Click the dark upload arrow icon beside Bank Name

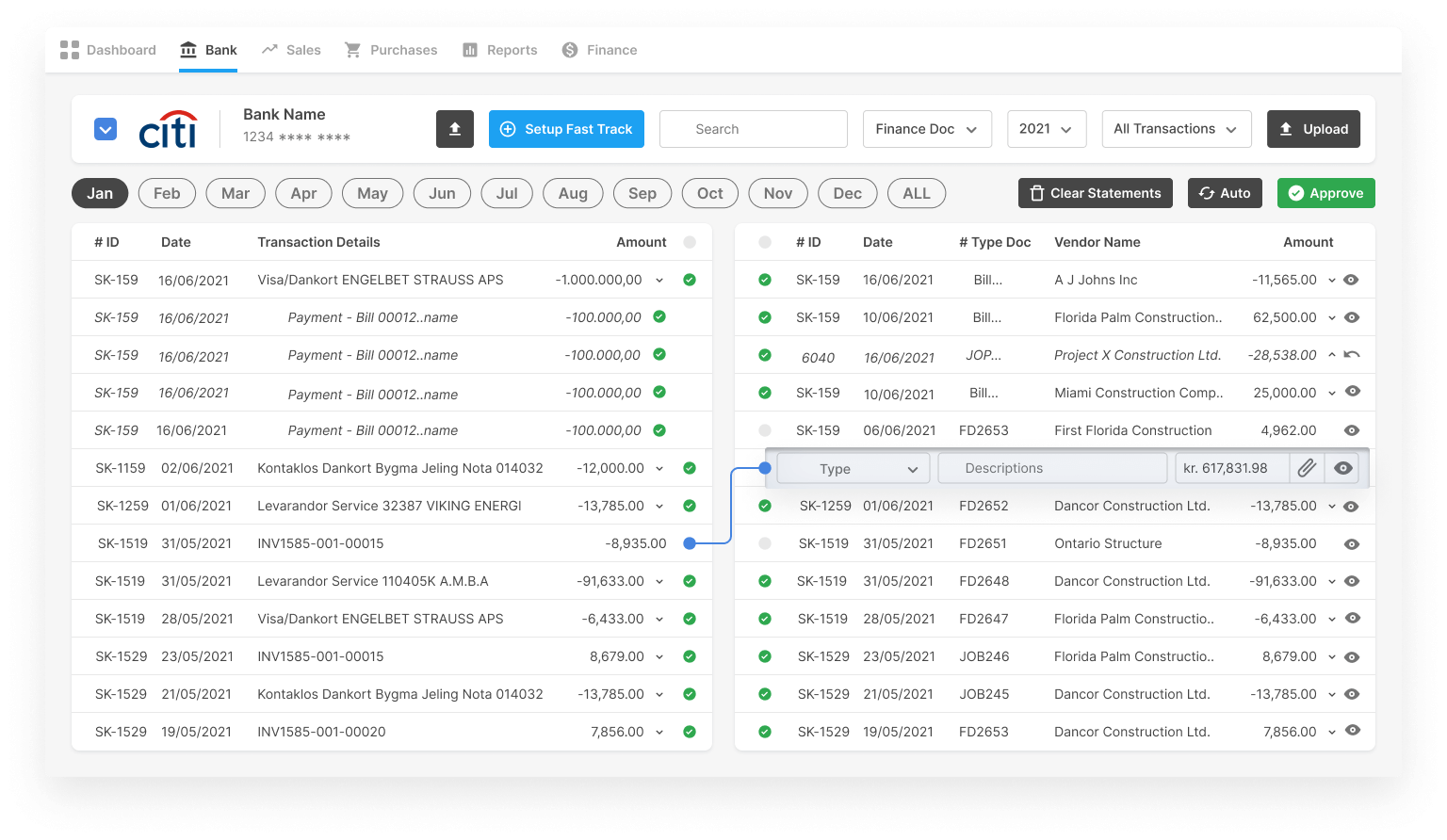tap(454, 129)
